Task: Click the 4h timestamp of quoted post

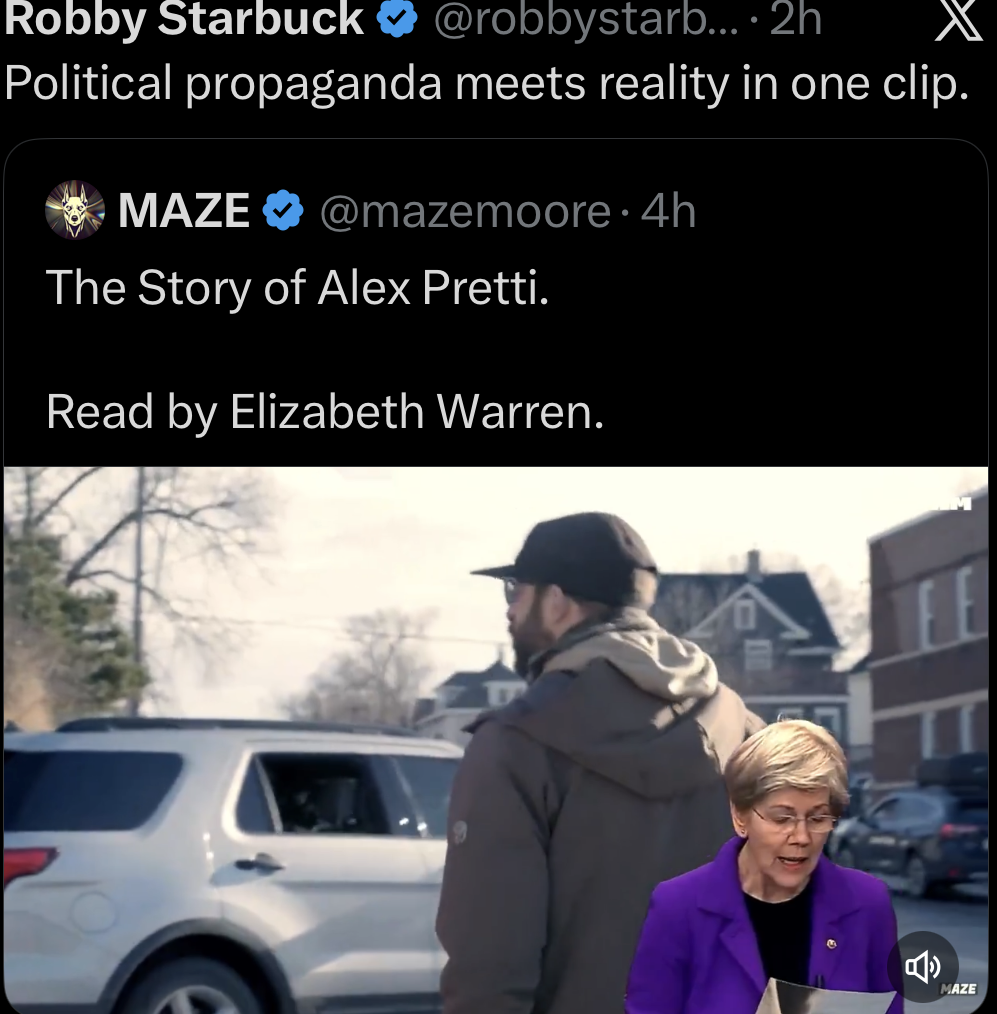Action: [668, 211]
